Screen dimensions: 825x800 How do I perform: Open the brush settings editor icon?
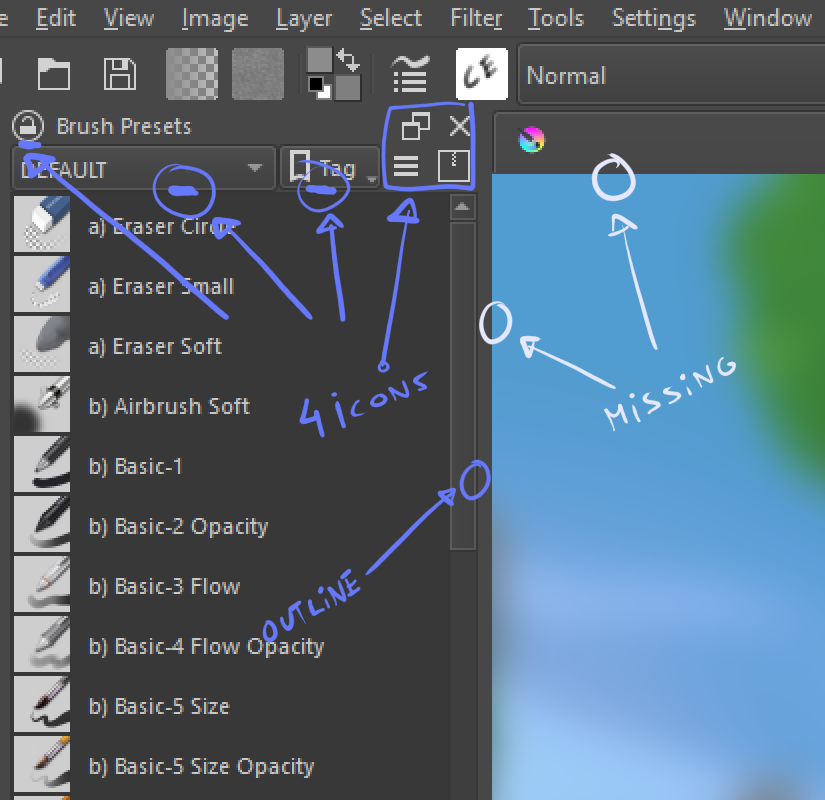click(x=410, y=74)
